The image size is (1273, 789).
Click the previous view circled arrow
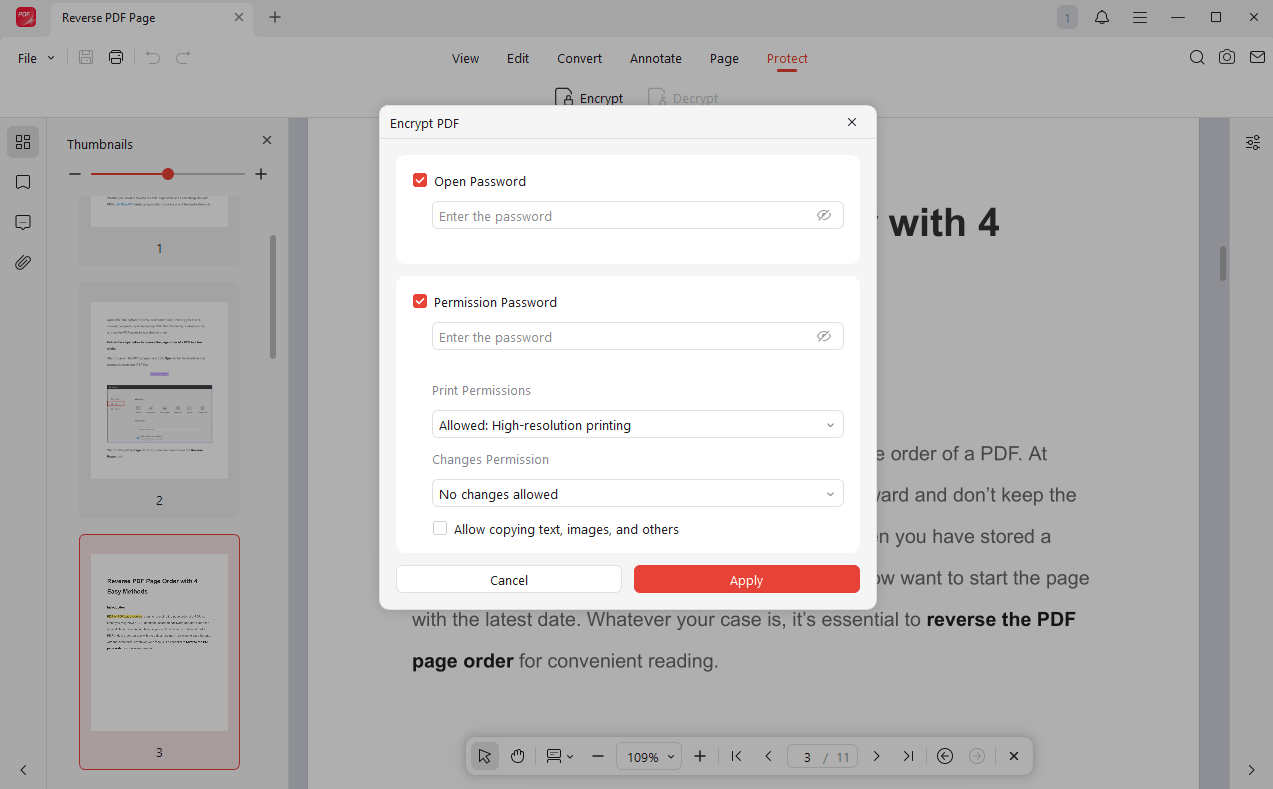(x=945, y=756)
